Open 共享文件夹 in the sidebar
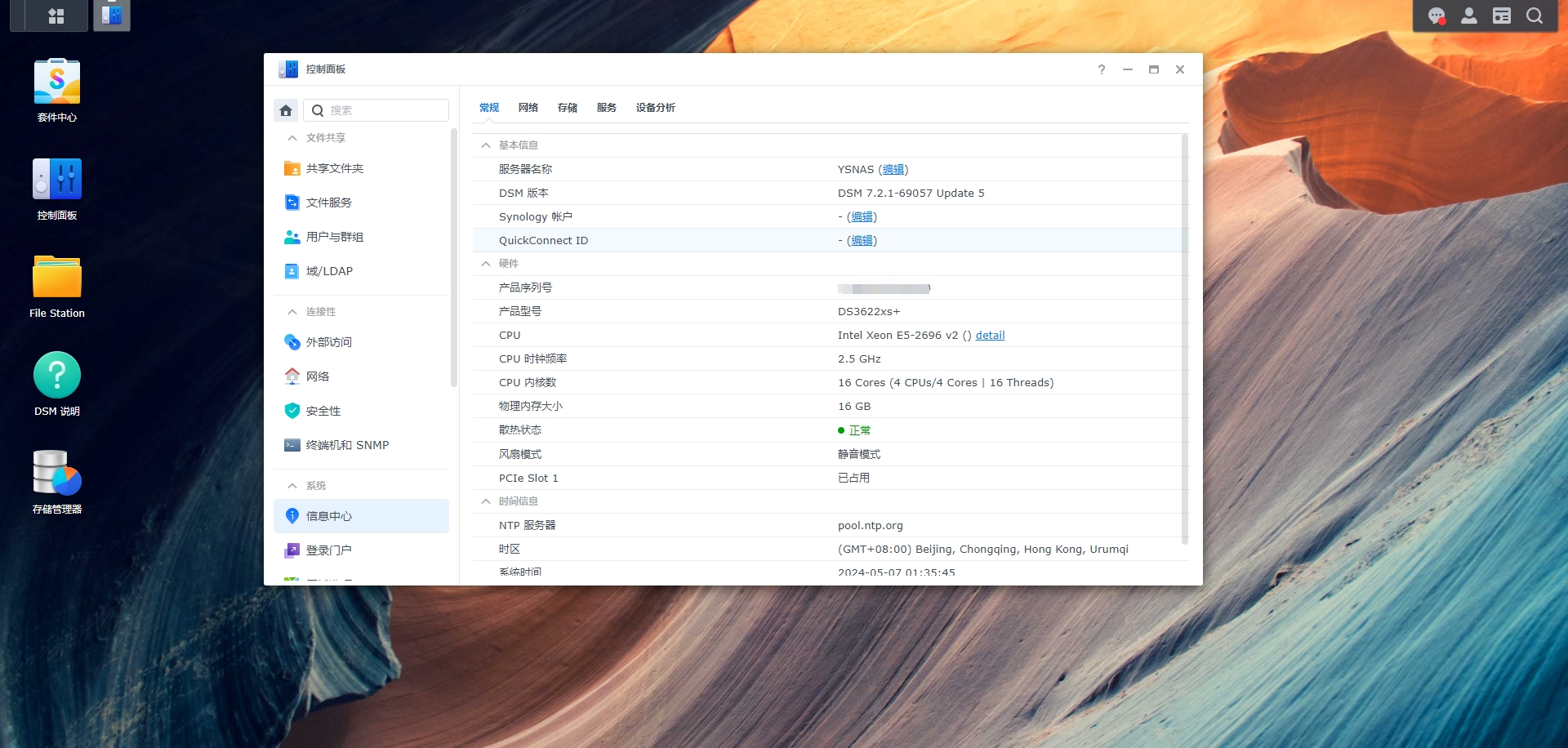The image size is (1568, 748). tap(361, 168)
